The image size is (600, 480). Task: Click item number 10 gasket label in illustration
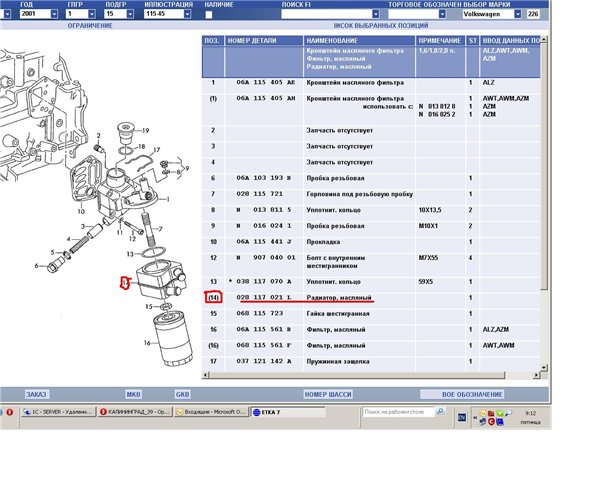tap(81, 211)
